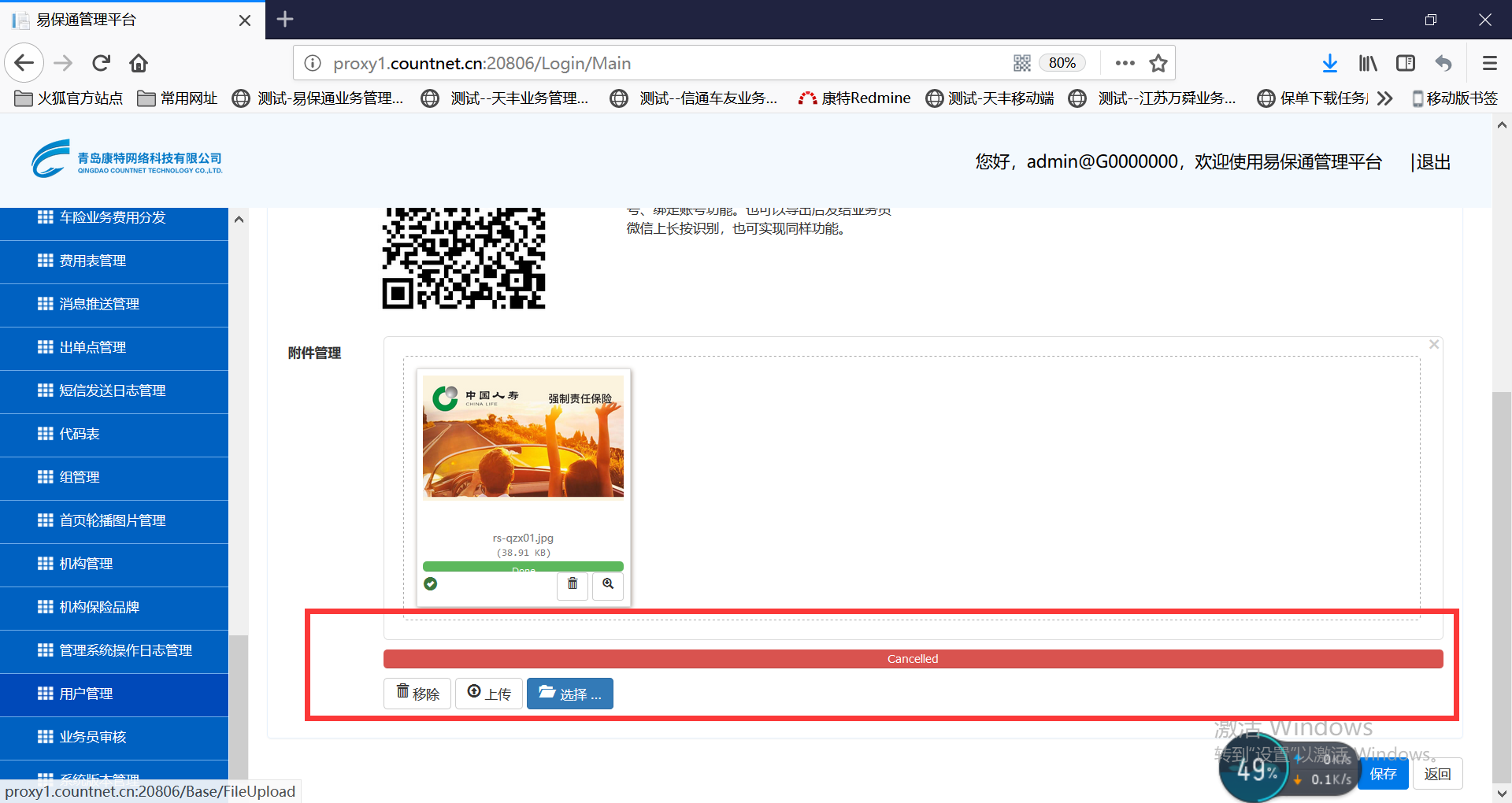This screenshot has width=1512, height=803.
Task: Open 短信发送日志管理 in the sidebar
Action: coord(114,391)
